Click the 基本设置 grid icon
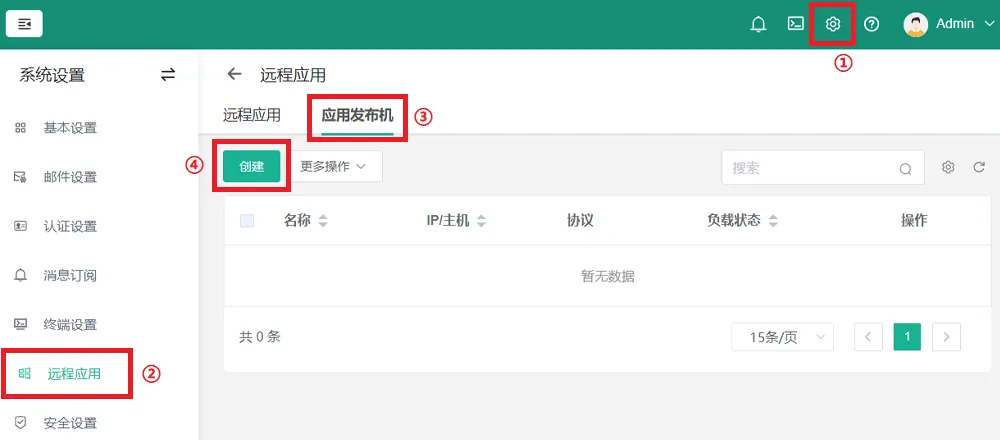Screen dimensions: 1000x440 point(20,128)
